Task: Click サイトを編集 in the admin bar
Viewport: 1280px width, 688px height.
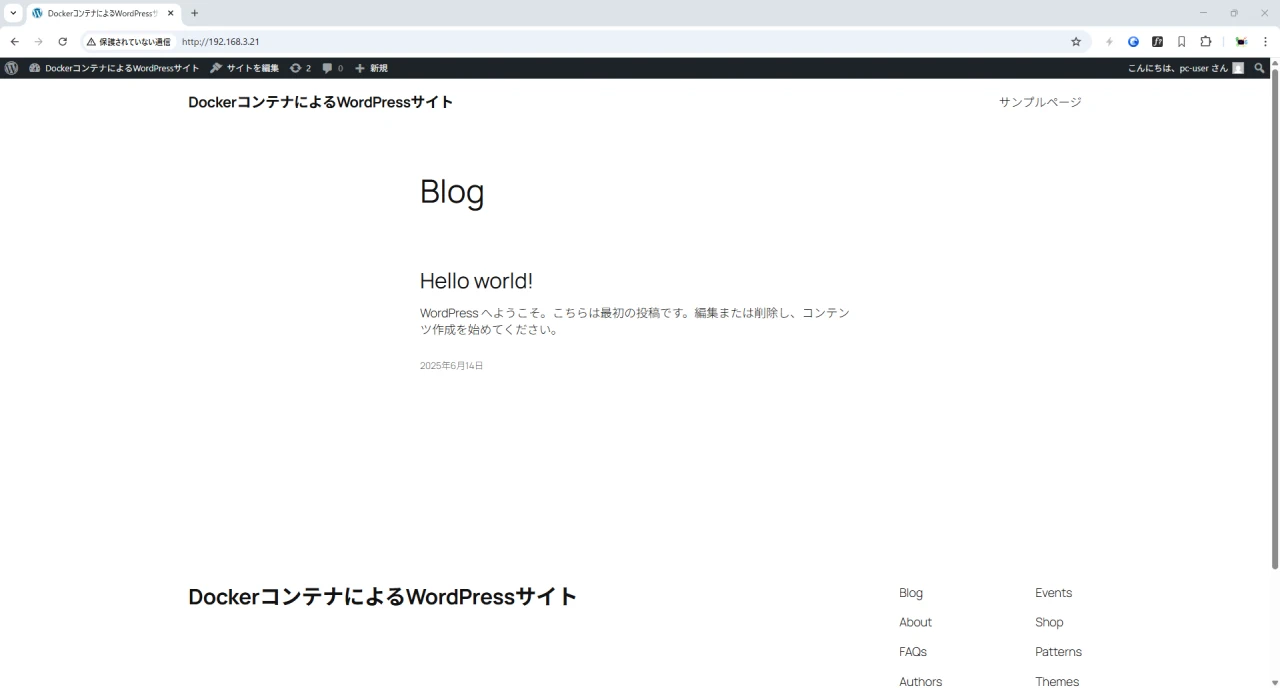Action: [244, 68]
